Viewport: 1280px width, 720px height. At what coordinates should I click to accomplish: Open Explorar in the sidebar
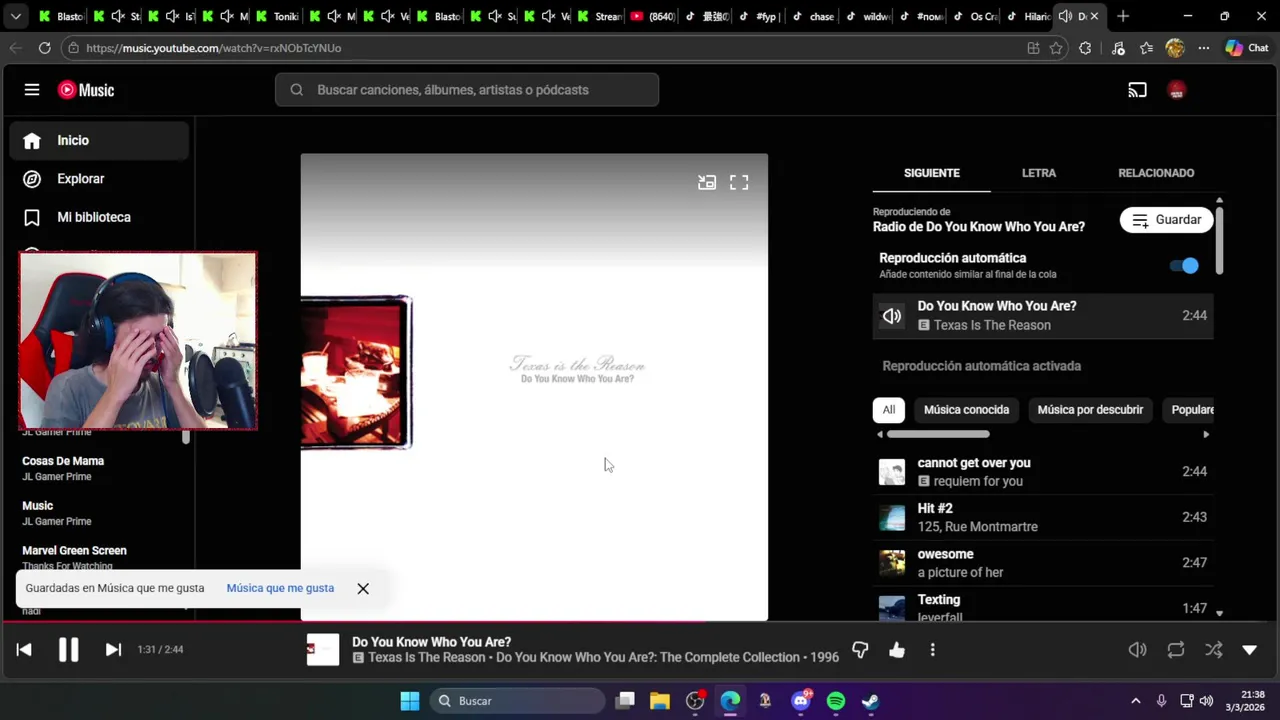(x=99, y=179)
